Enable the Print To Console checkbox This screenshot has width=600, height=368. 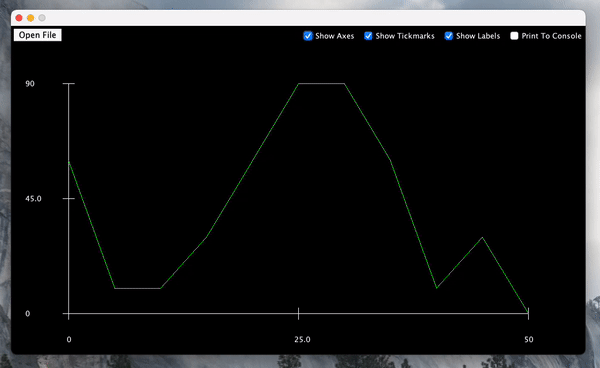coord(514,36)
